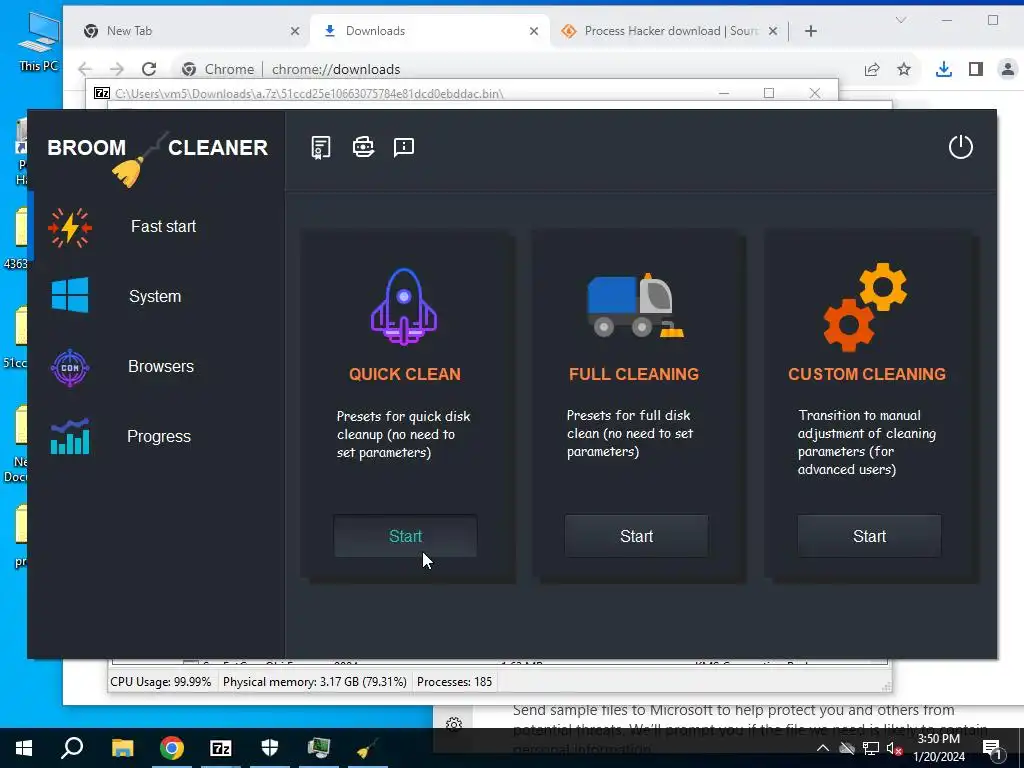Click the muted volume icon in tray

tap(894, 748)
